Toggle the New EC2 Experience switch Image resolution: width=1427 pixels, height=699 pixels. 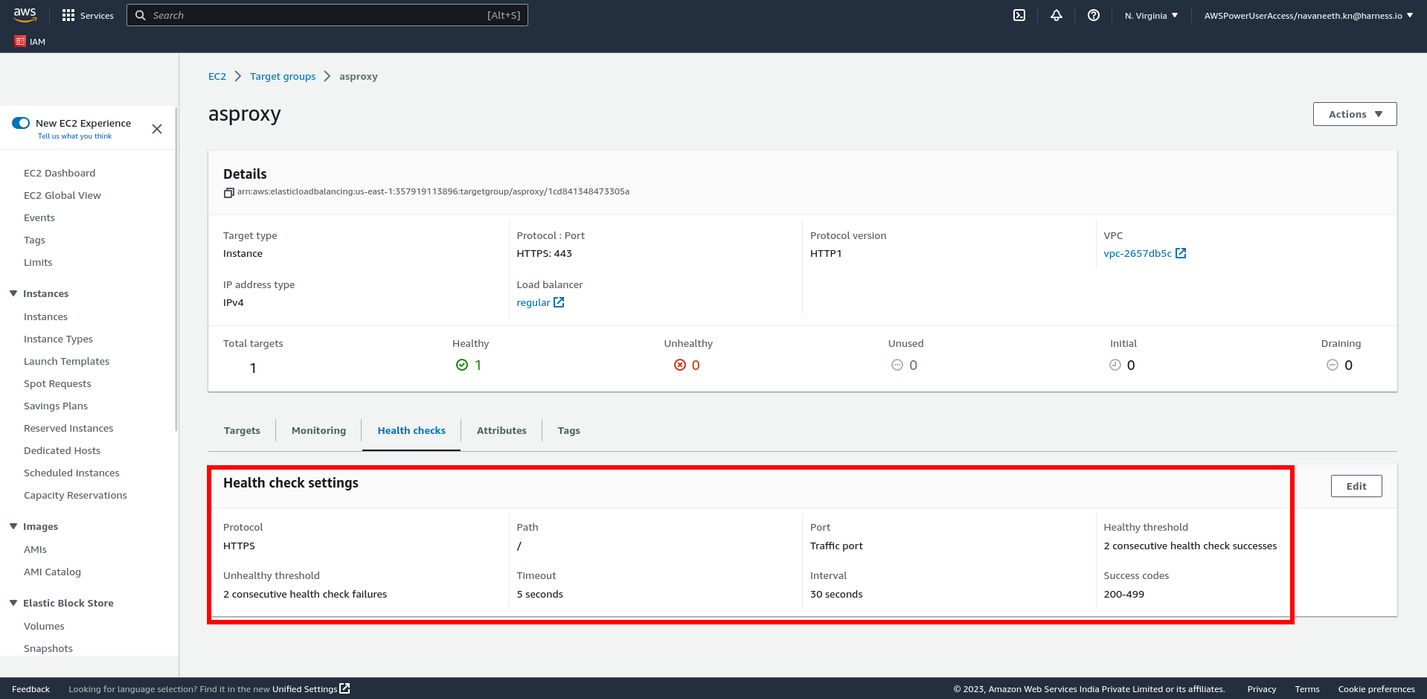pos(21,123)
